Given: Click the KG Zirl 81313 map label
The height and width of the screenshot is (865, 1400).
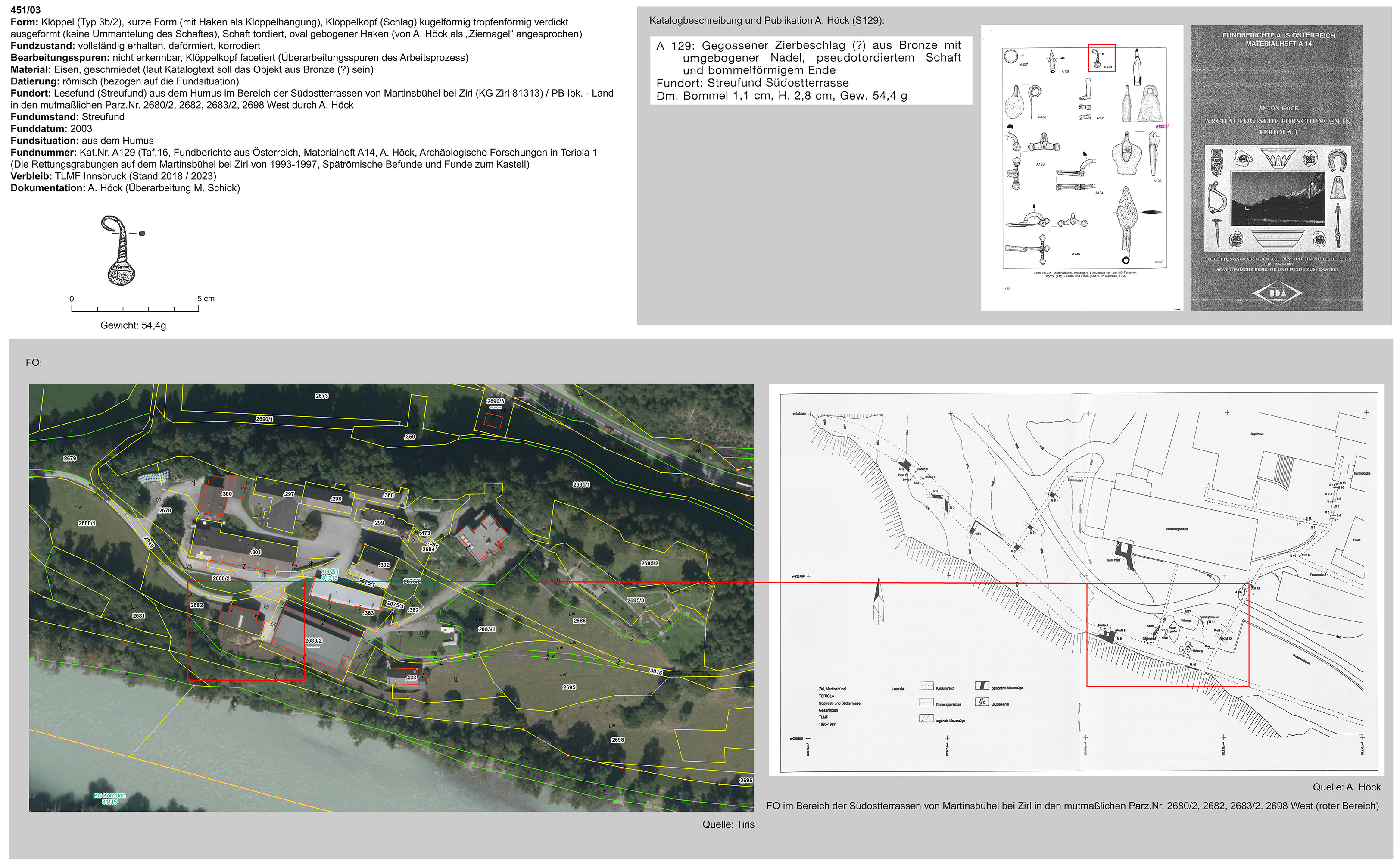Looking at the screenshot, I should [329, 575].
